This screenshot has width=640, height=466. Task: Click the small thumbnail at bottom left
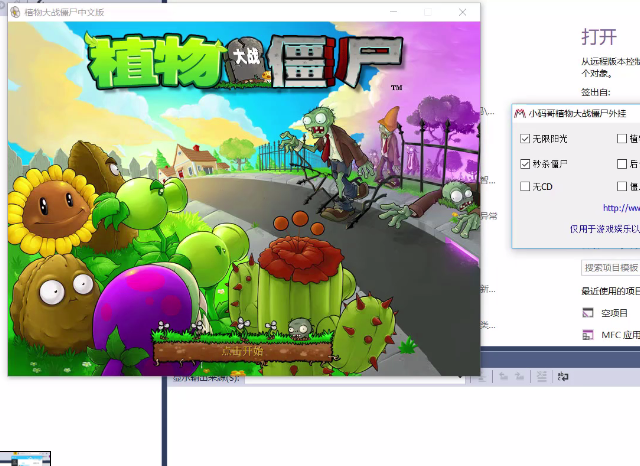click(x=24, y=459)
